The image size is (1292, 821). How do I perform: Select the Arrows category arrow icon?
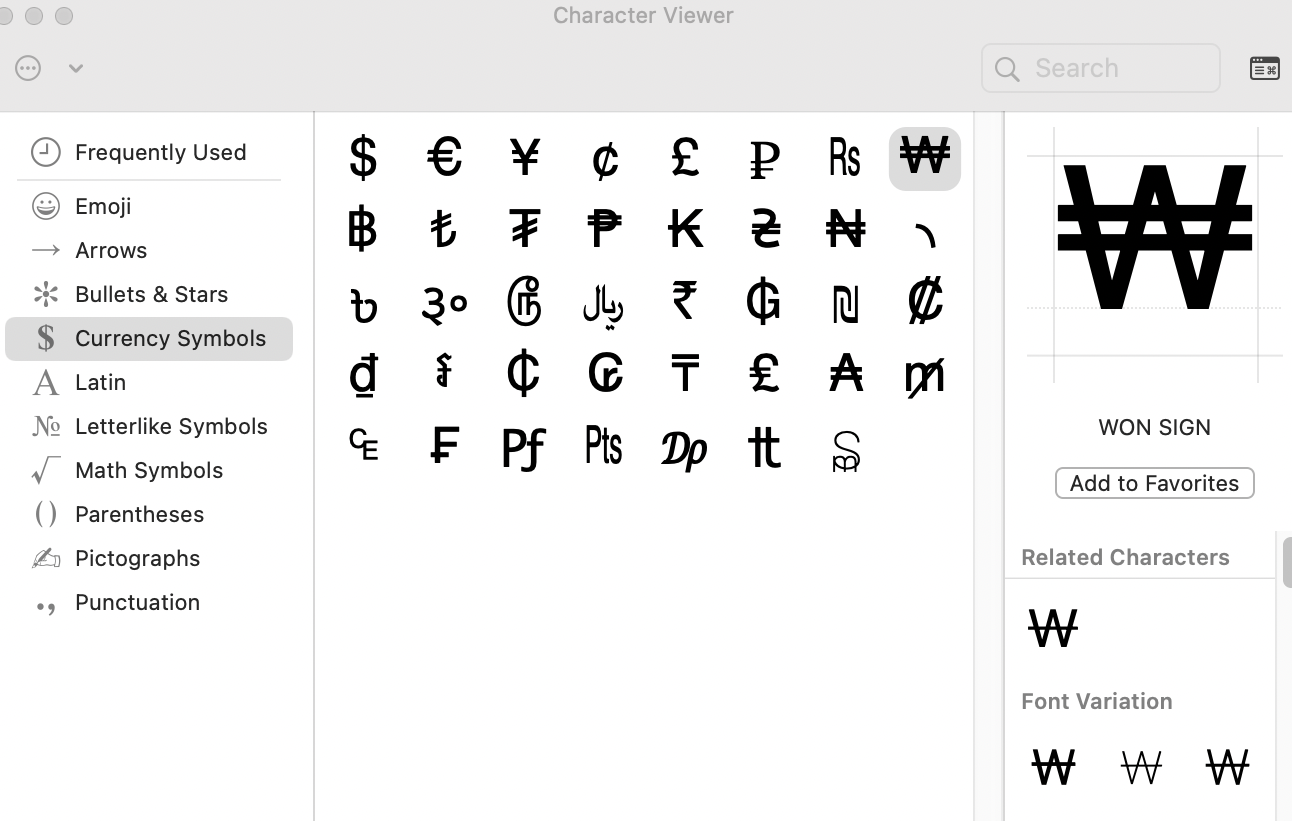pyautogui.click(x=44, y=250)
